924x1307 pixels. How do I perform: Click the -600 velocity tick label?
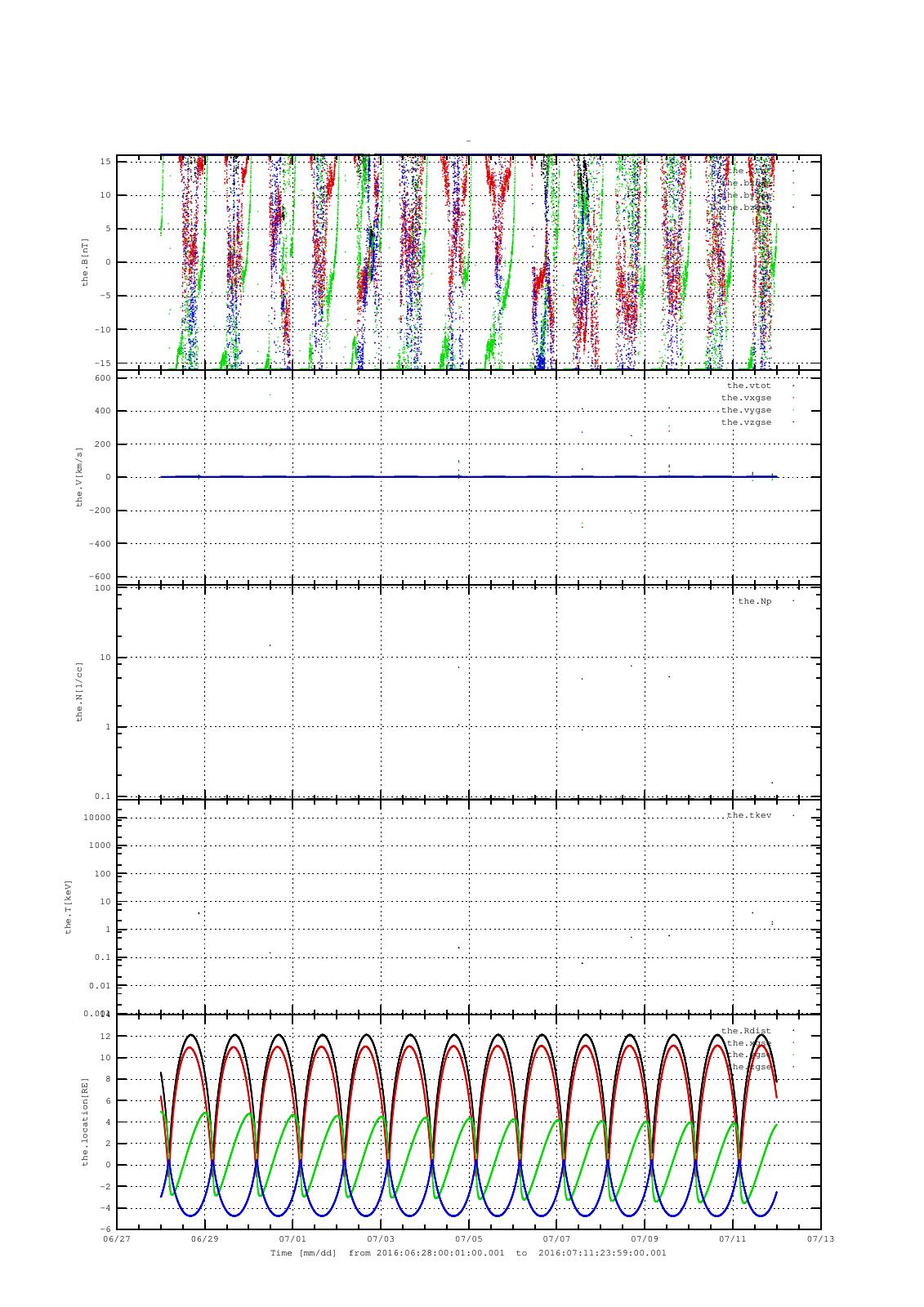(100, 577)
